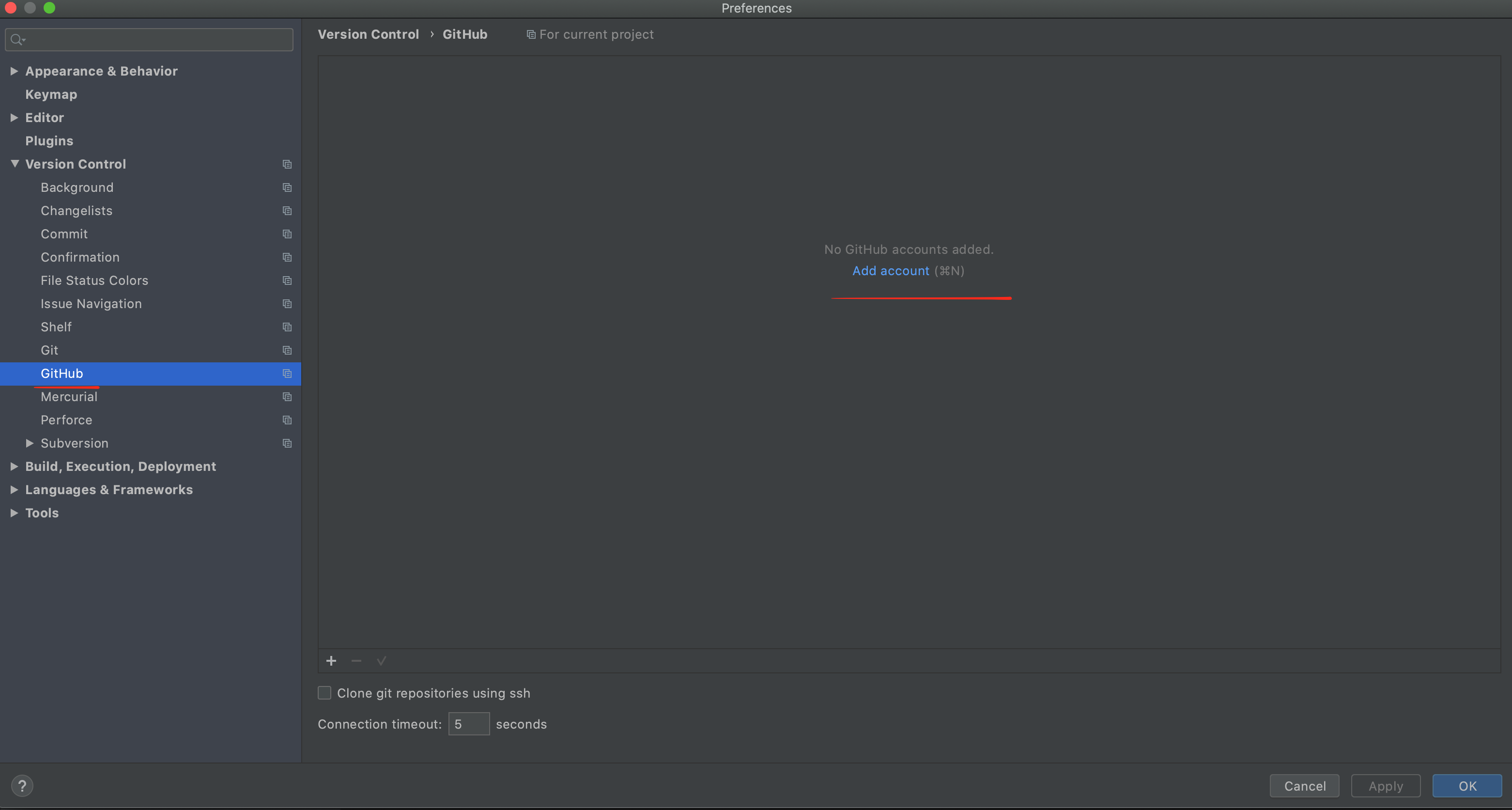The width and height of the screenshot is (1512, 810).
Task: Enable Clone git repositories using ssh
Action: (x=324, y=693)
